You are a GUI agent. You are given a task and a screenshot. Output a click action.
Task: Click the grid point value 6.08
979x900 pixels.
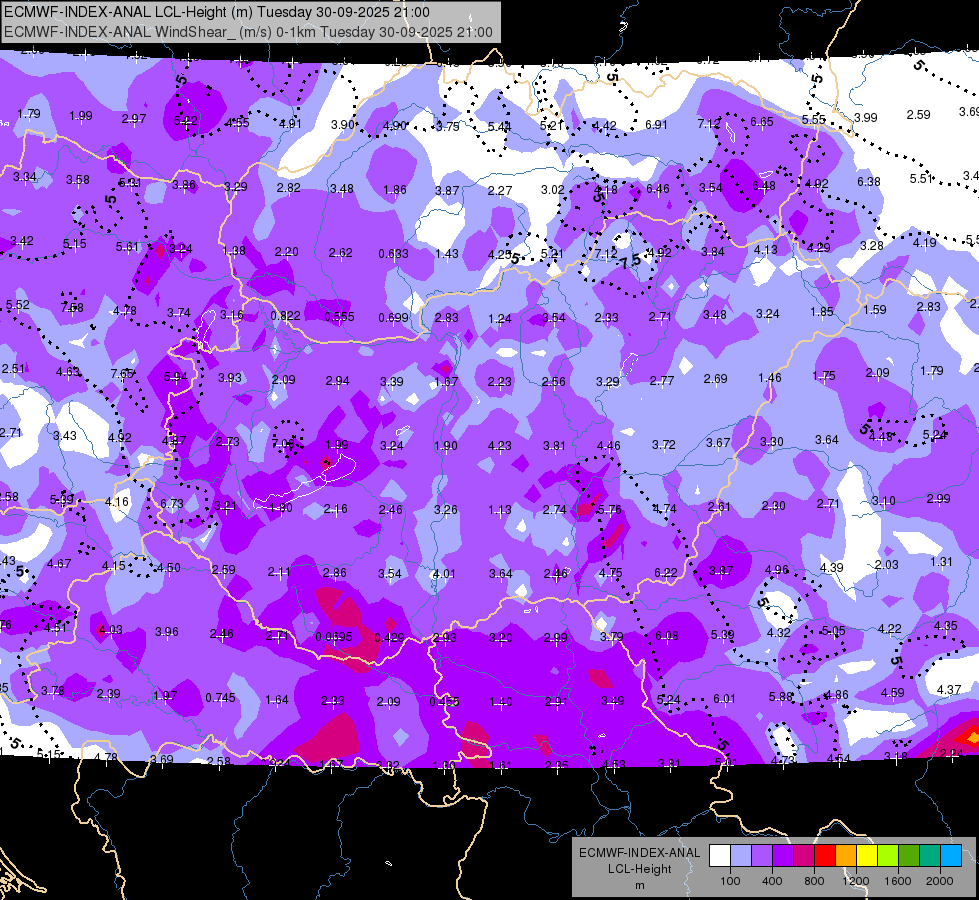point(667,636)
